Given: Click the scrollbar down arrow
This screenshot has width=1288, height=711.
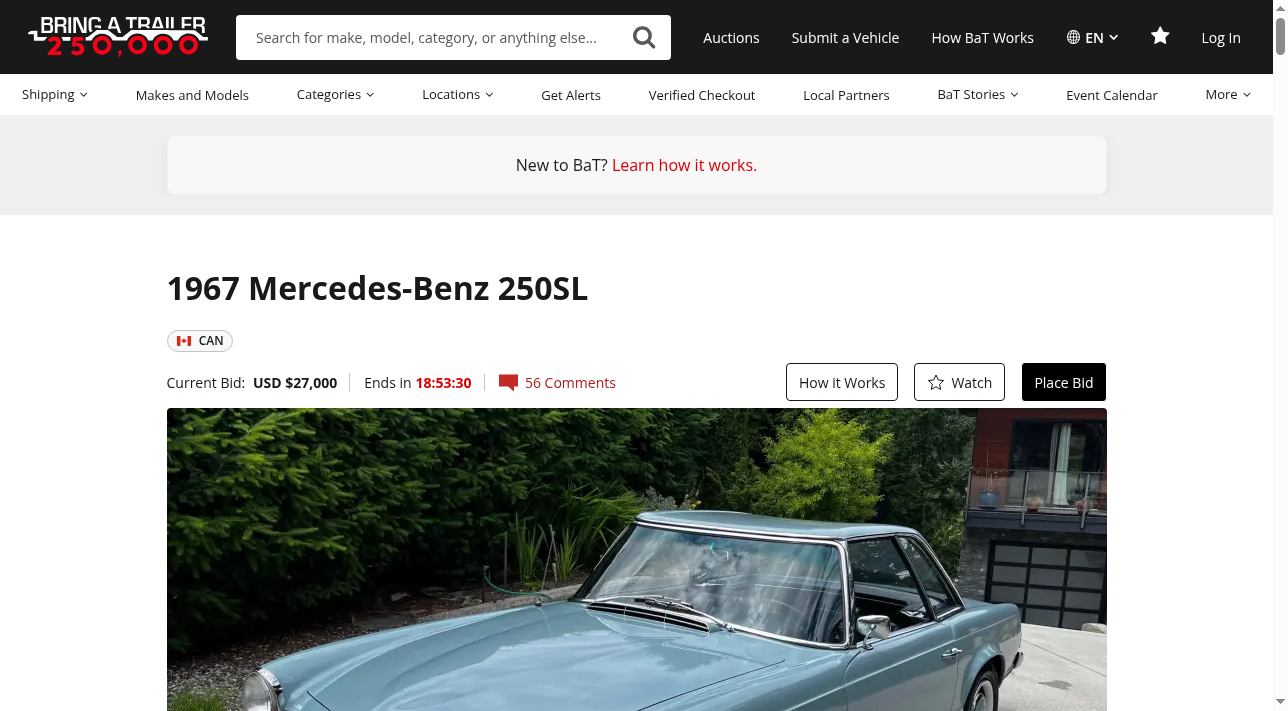Looking at the screenshot, I should 1280,702.
